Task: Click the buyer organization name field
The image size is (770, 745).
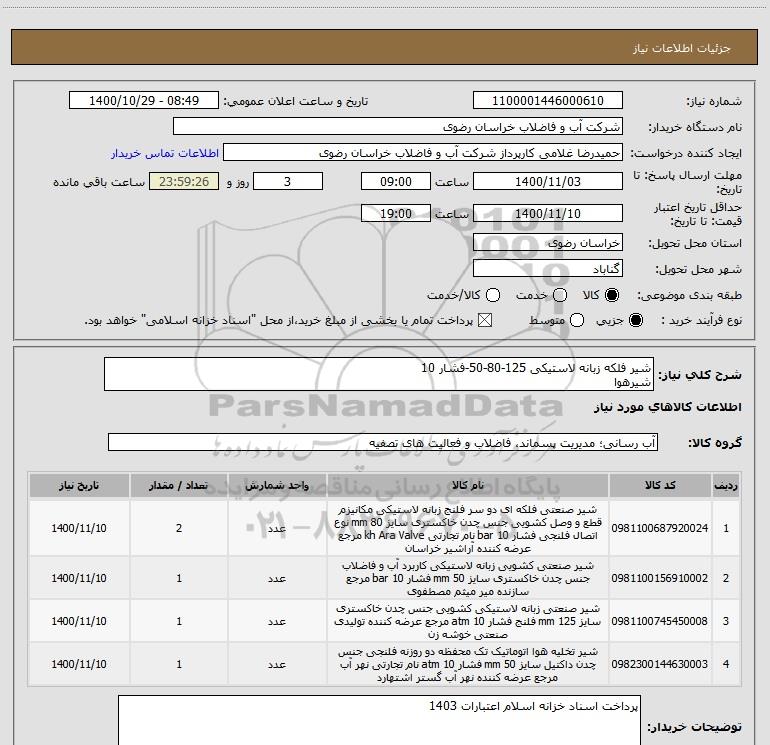Action: click(398, 127)
